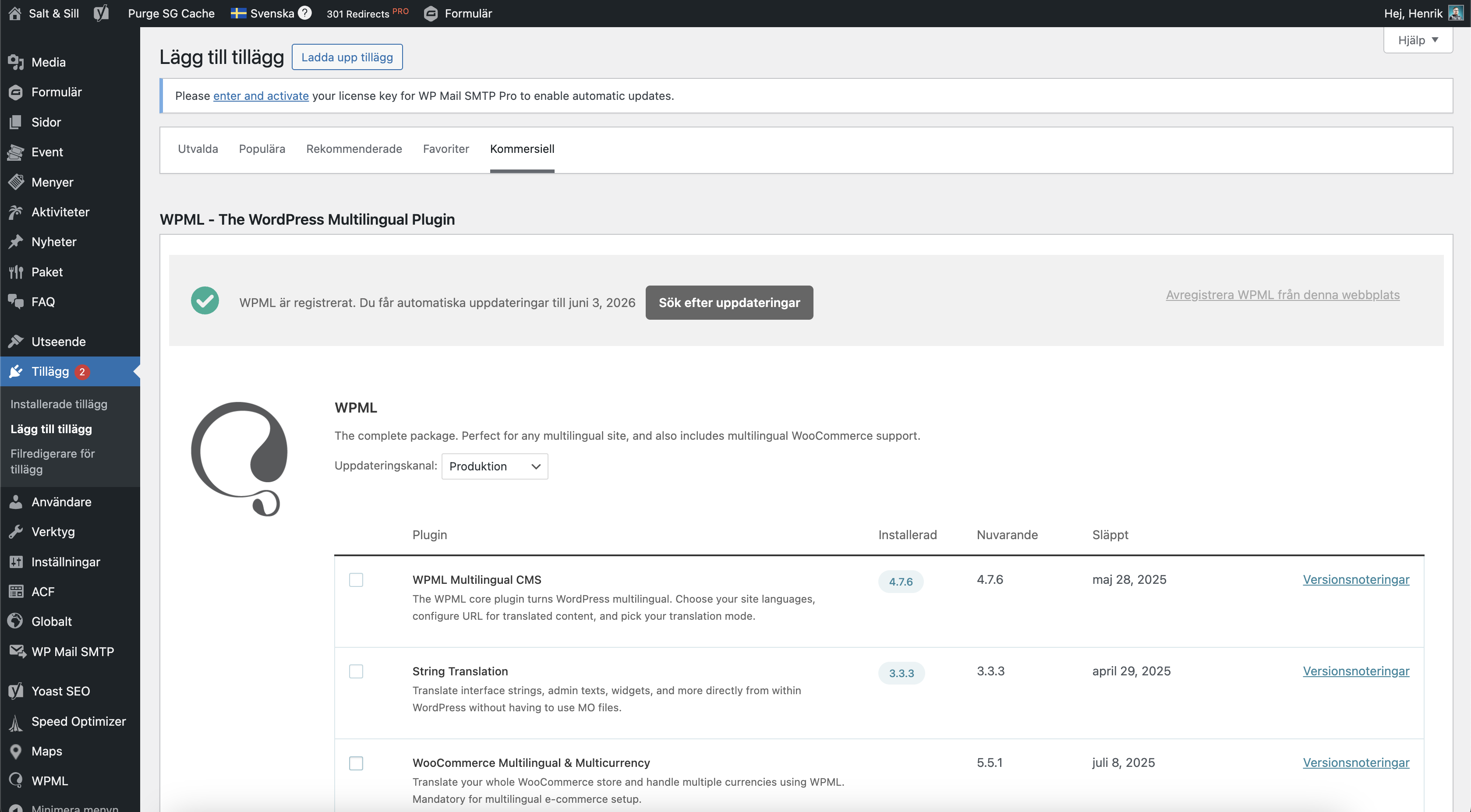Click the Ladda upp tillägg button

pyautogui.click(x=347, y=57)
